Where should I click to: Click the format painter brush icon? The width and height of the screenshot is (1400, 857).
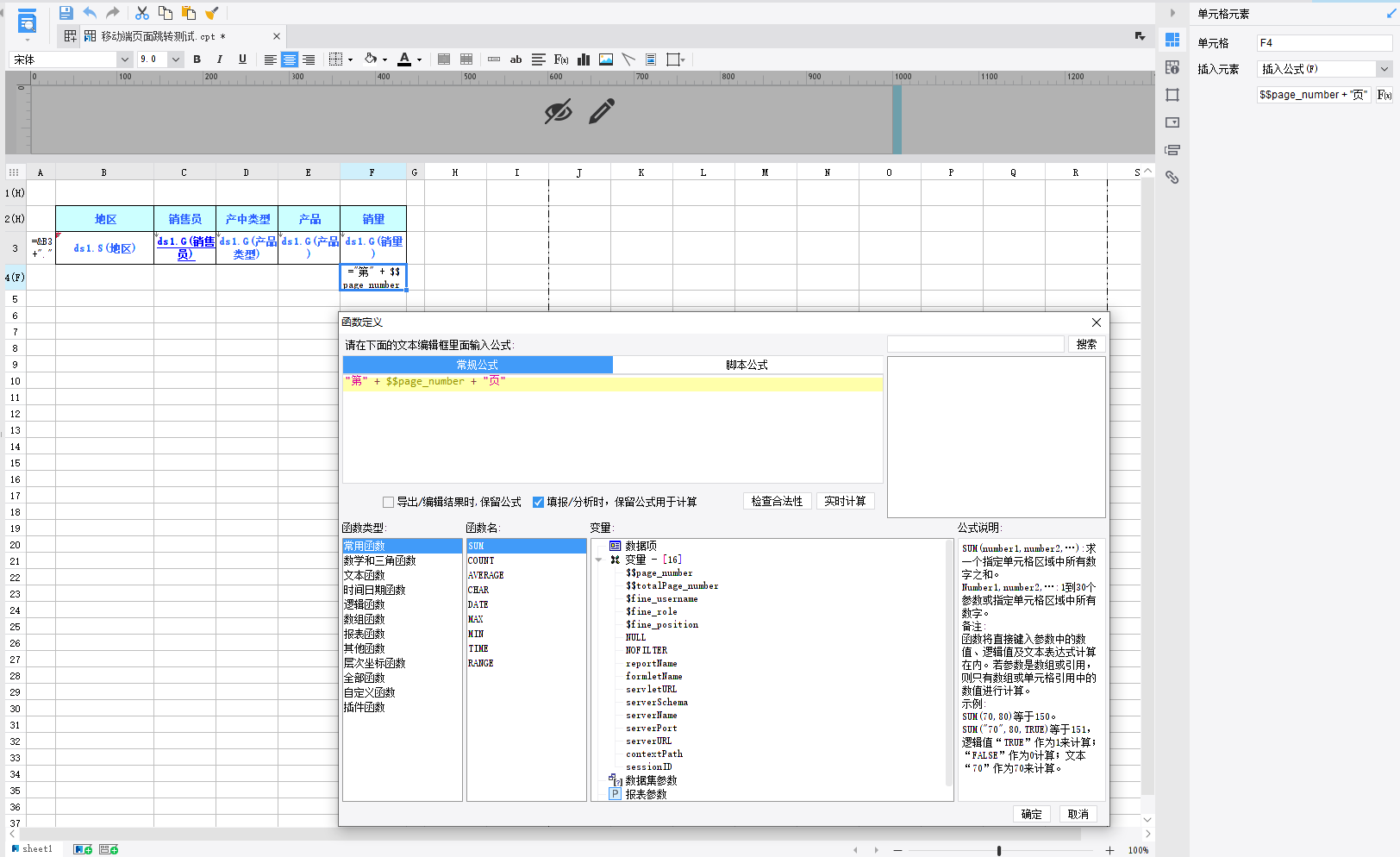click(212, 13)
